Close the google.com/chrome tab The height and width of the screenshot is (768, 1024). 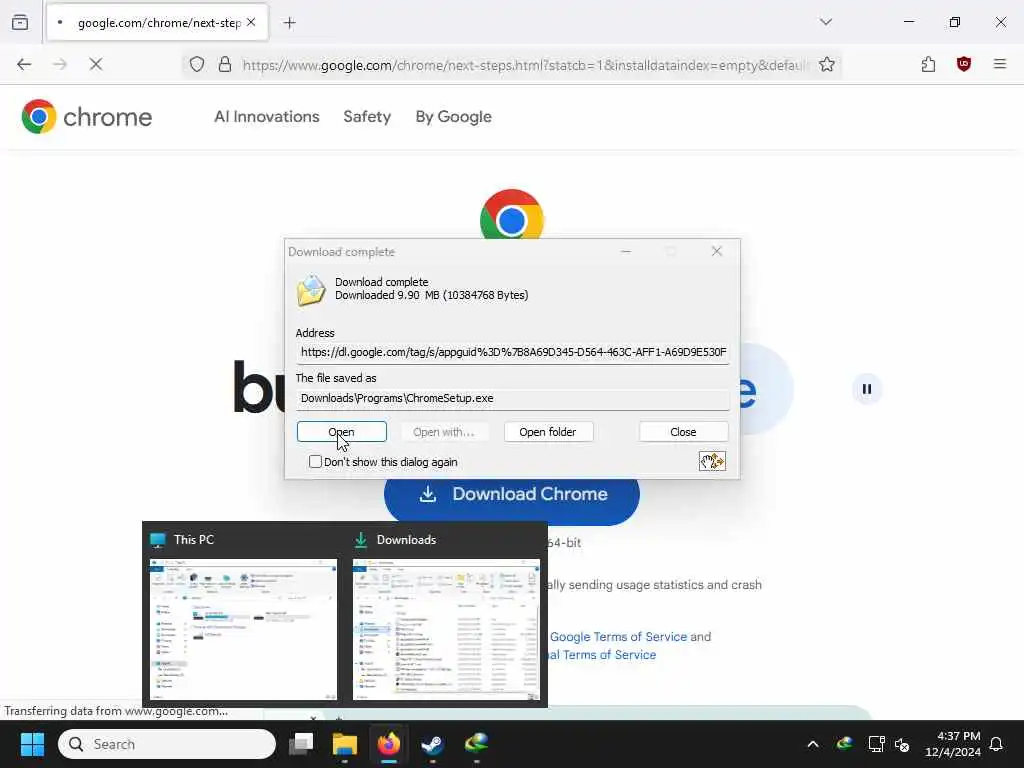(x=251, y=22)
